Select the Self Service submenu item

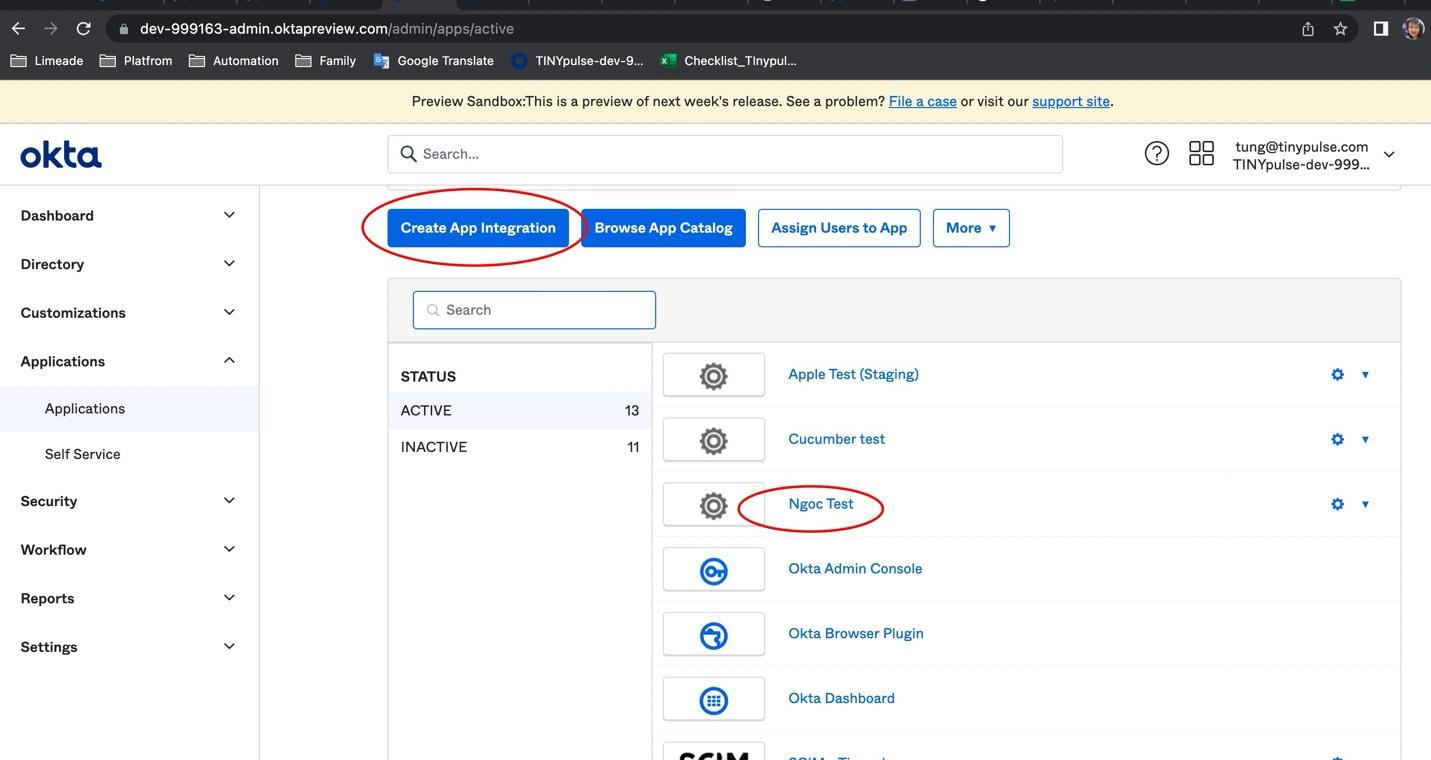129,454
